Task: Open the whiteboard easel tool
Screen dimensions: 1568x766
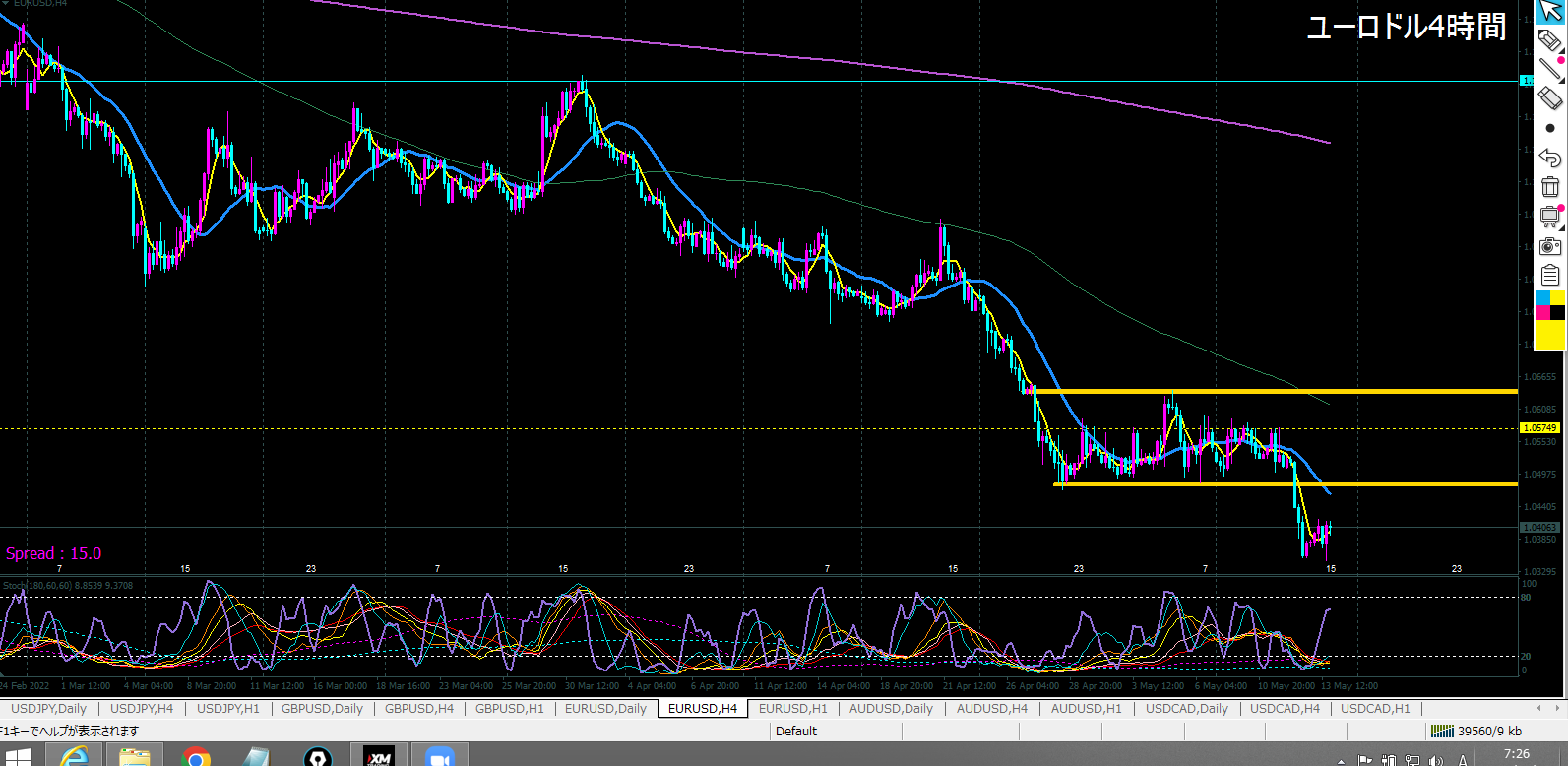Action: tap(1550, 216)
